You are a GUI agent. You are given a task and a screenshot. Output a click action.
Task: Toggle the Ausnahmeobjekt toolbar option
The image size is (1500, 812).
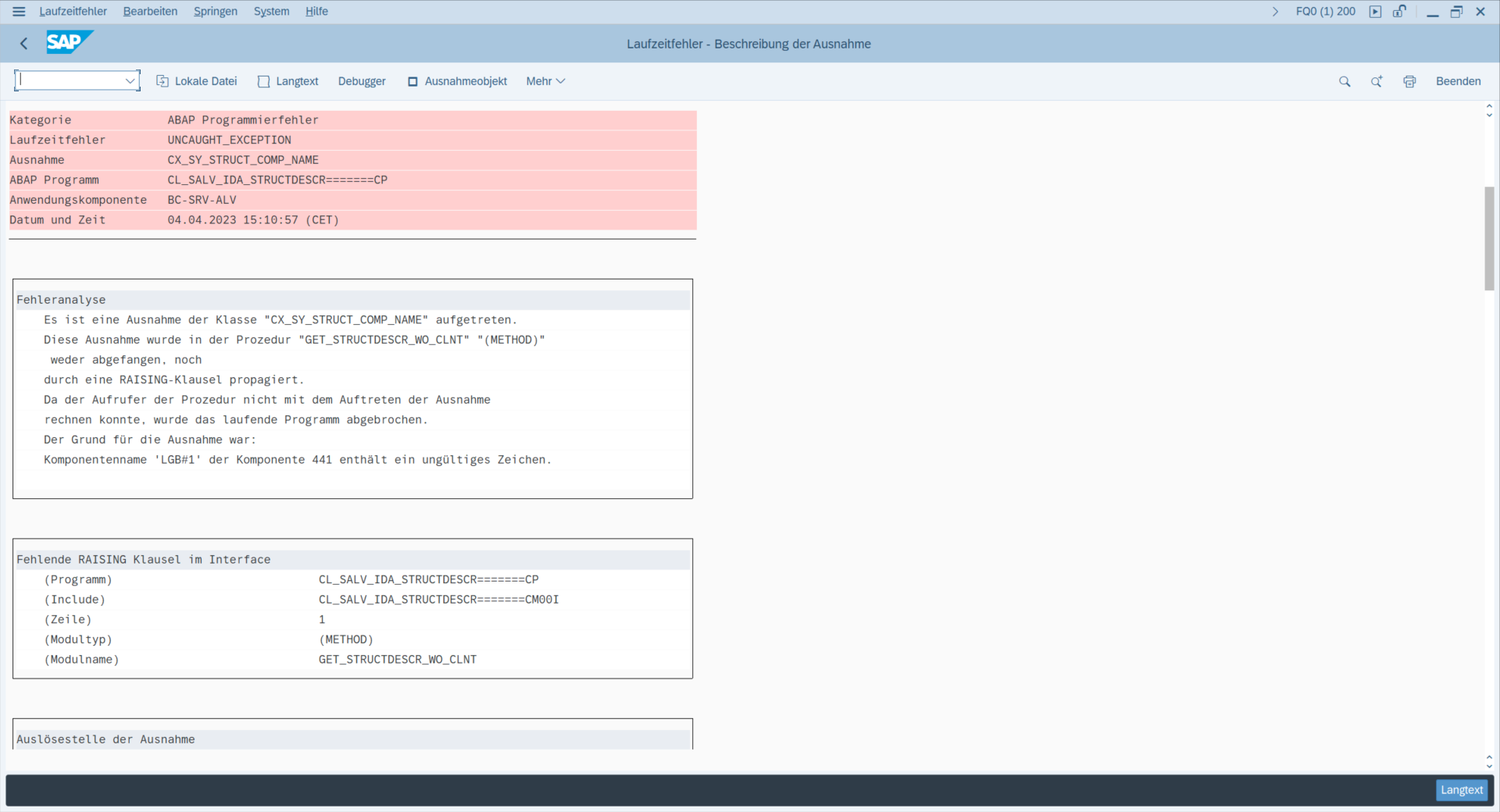[x=458, y=81]
